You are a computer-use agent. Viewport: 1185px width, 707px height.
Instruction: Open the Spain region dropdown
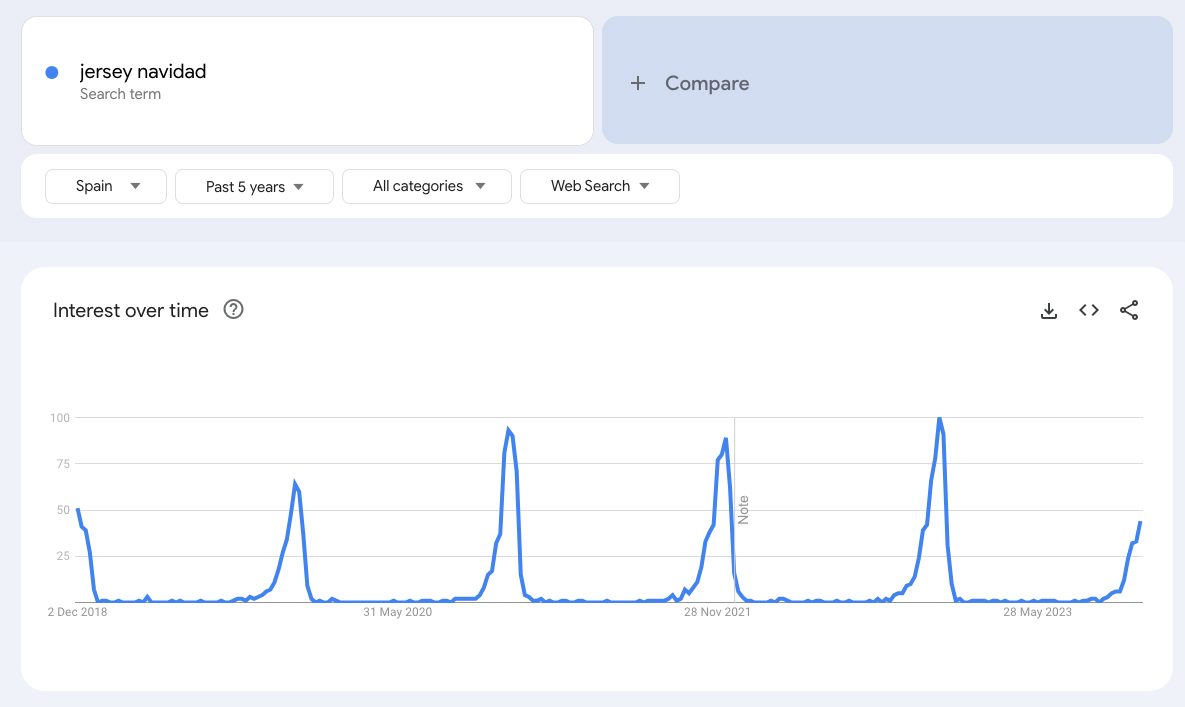[x=105, y=186]
